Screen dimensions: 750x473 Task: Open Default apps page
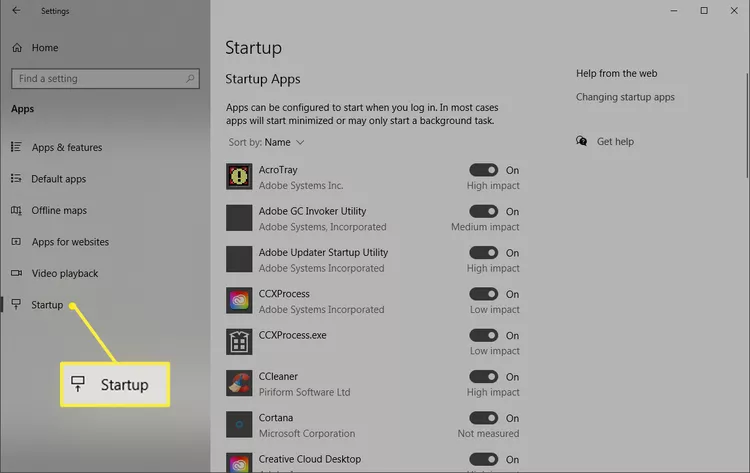58,179
